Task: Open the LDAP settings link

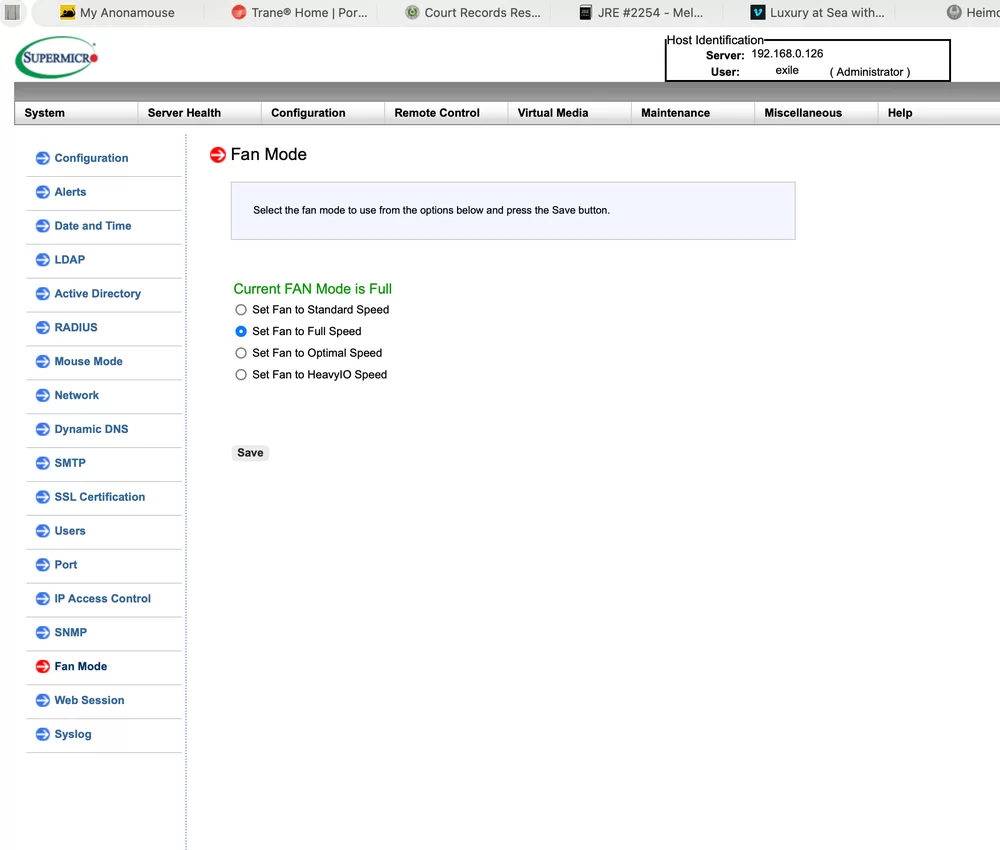Action: click(70, 260)
